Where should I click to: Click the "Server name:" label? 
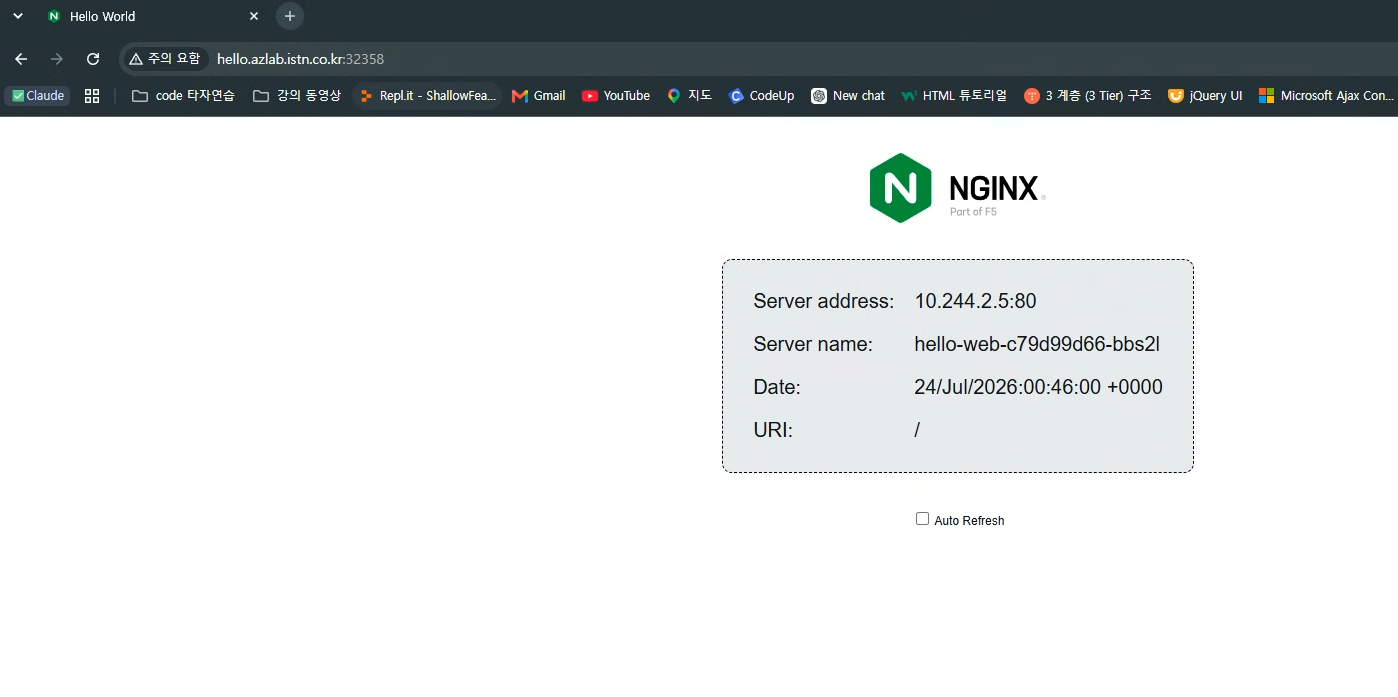click(x=813, y=344)
